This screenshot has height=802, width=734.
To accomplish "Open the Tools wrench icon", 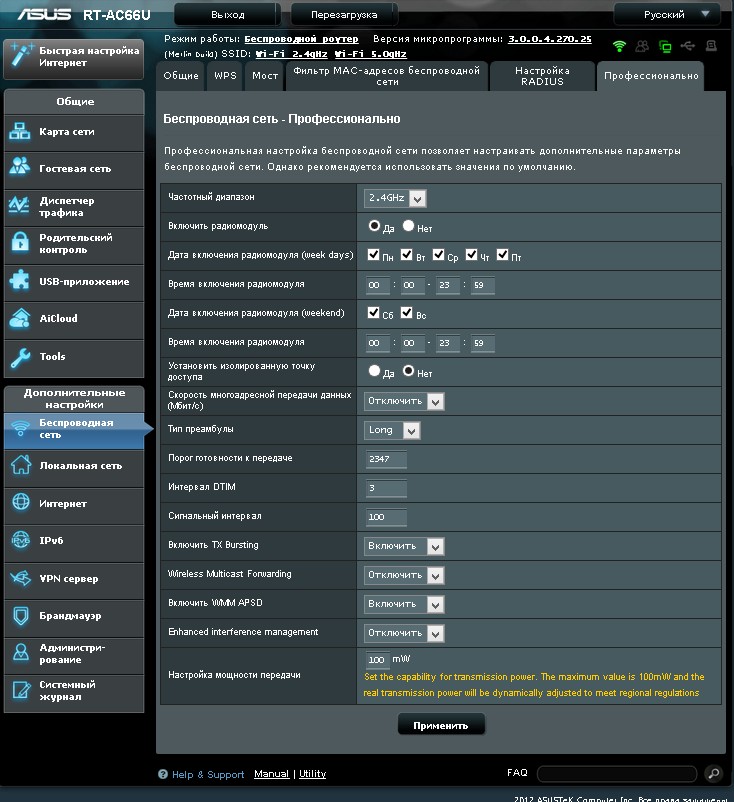I will [20, 357].
